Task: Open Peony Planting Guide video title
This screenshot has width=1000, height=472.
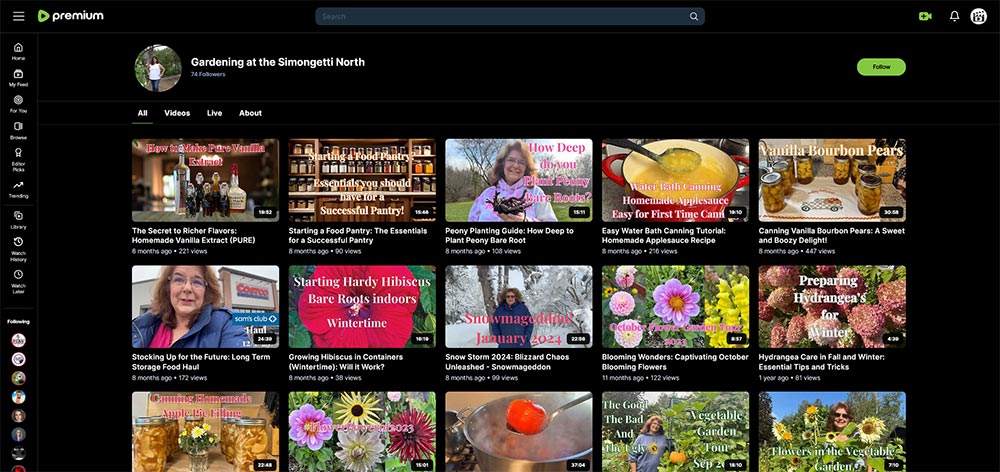Action: 510,235
